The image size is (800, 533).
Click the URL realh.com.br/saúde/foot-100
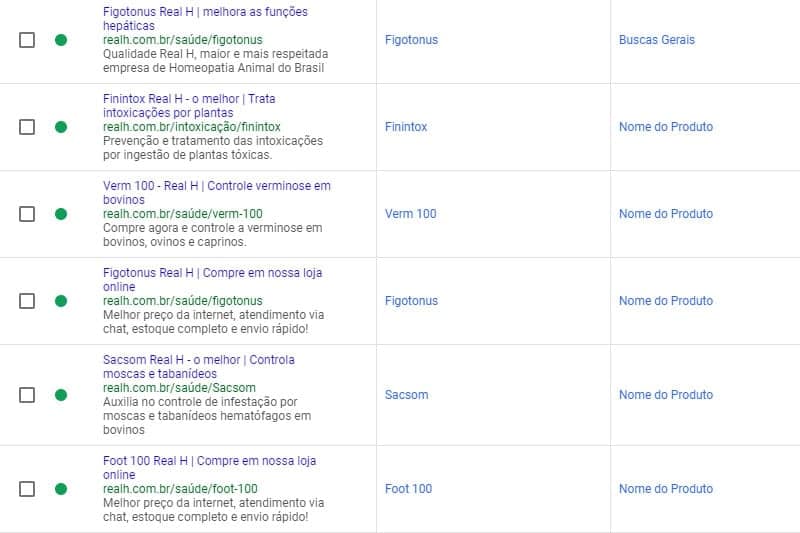coord(180,489)
